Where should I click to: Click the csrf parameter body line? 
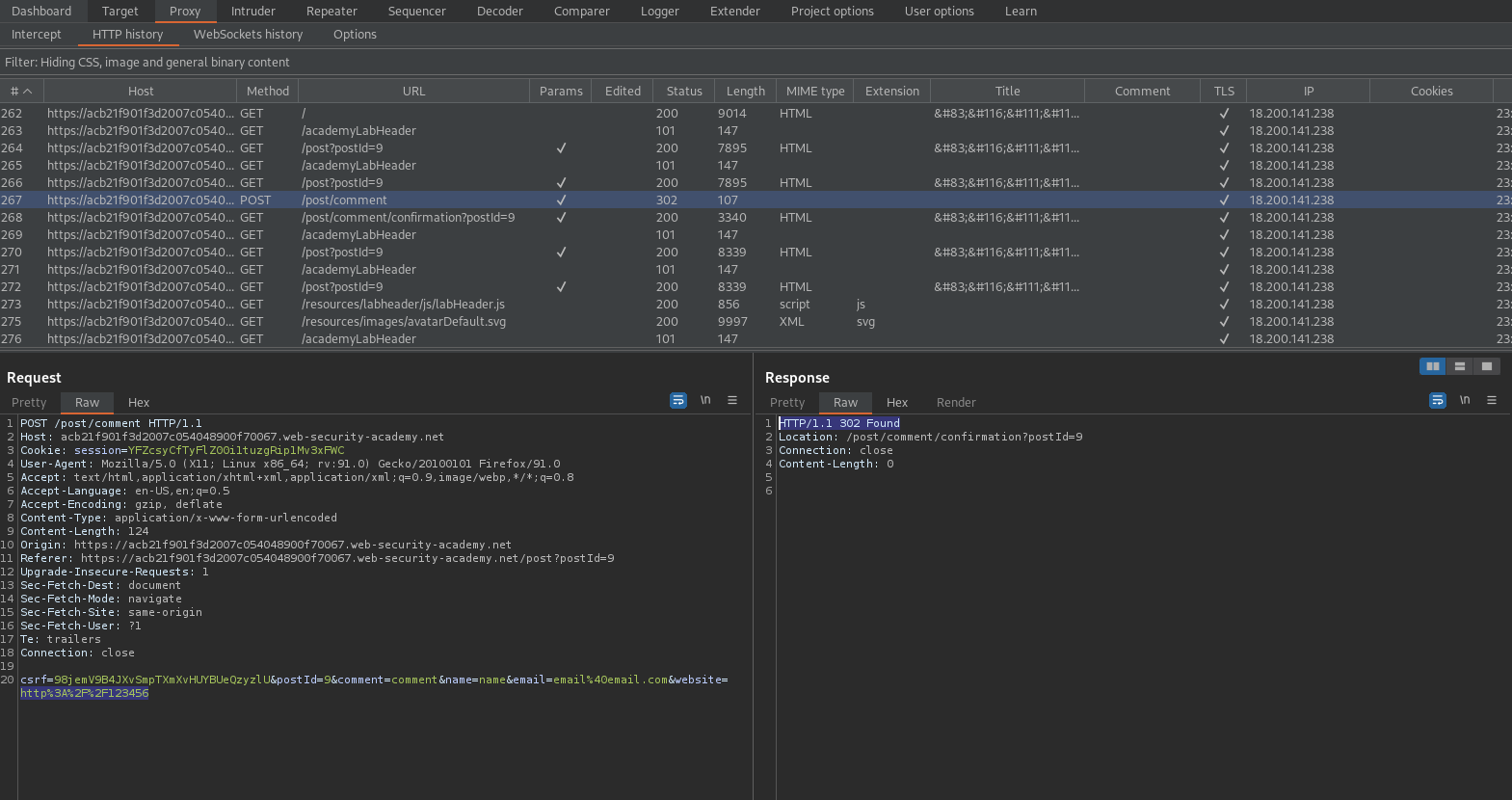pyautogui.click(x=374, y=680)
